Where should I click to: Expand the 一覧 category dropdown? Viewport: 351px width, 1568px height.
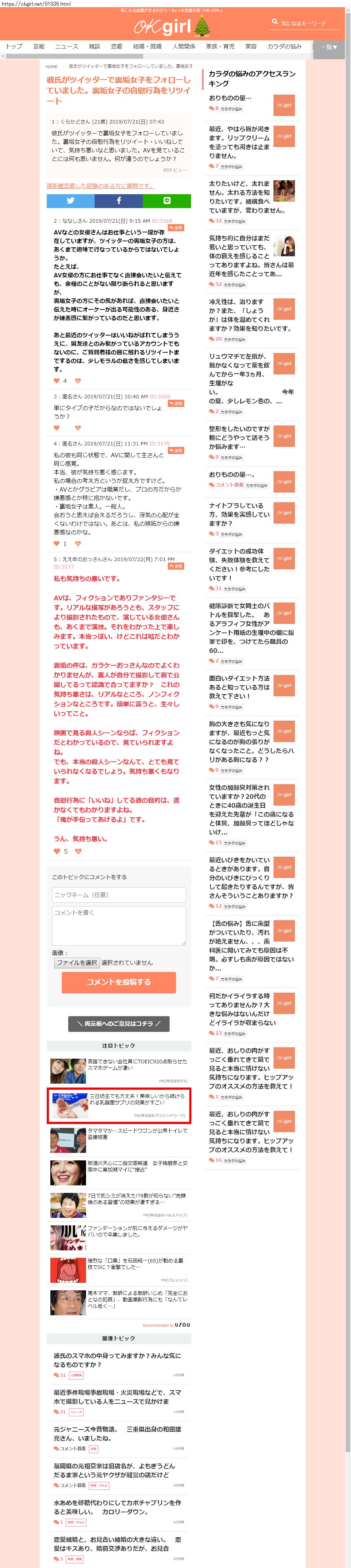(x=329, y=47)
